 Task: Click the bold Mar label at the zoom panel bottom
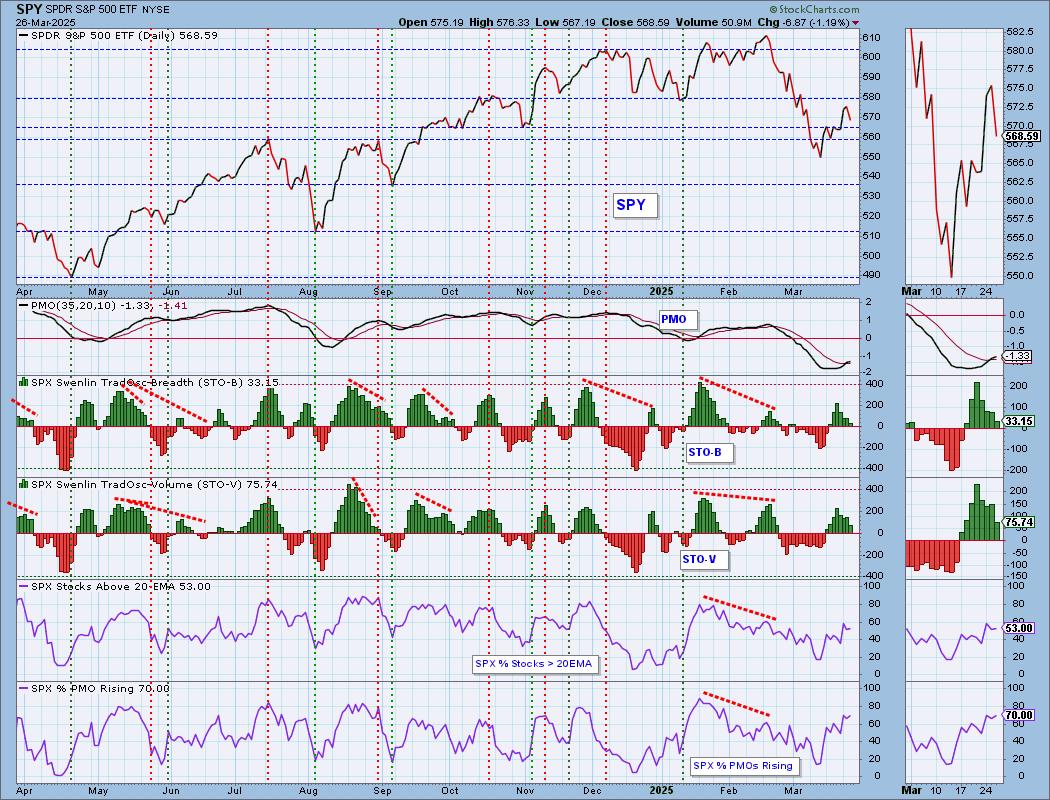tap(911, 790)
